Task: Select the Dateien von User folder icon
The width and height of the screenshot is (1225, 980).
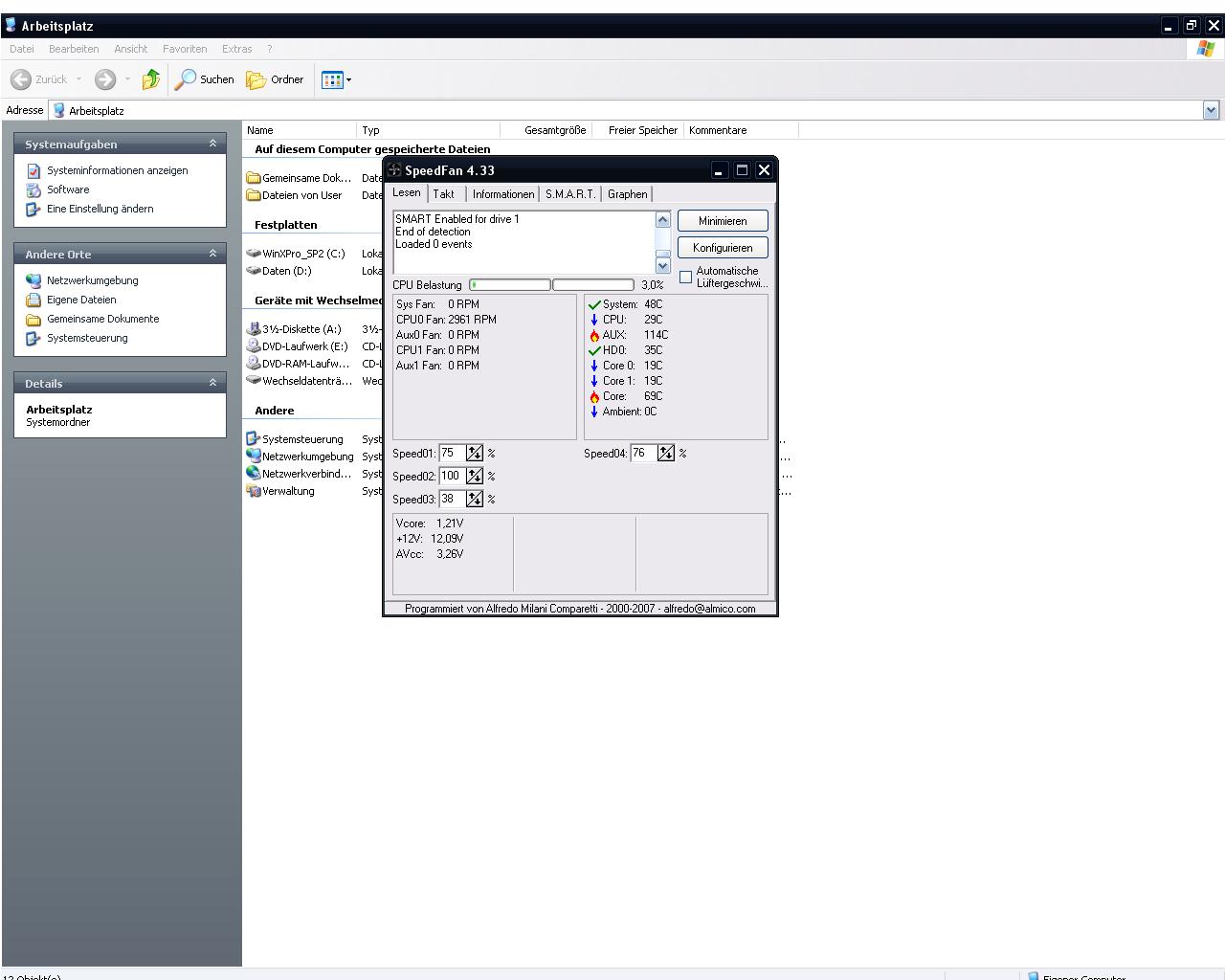Action: (254, 195)
